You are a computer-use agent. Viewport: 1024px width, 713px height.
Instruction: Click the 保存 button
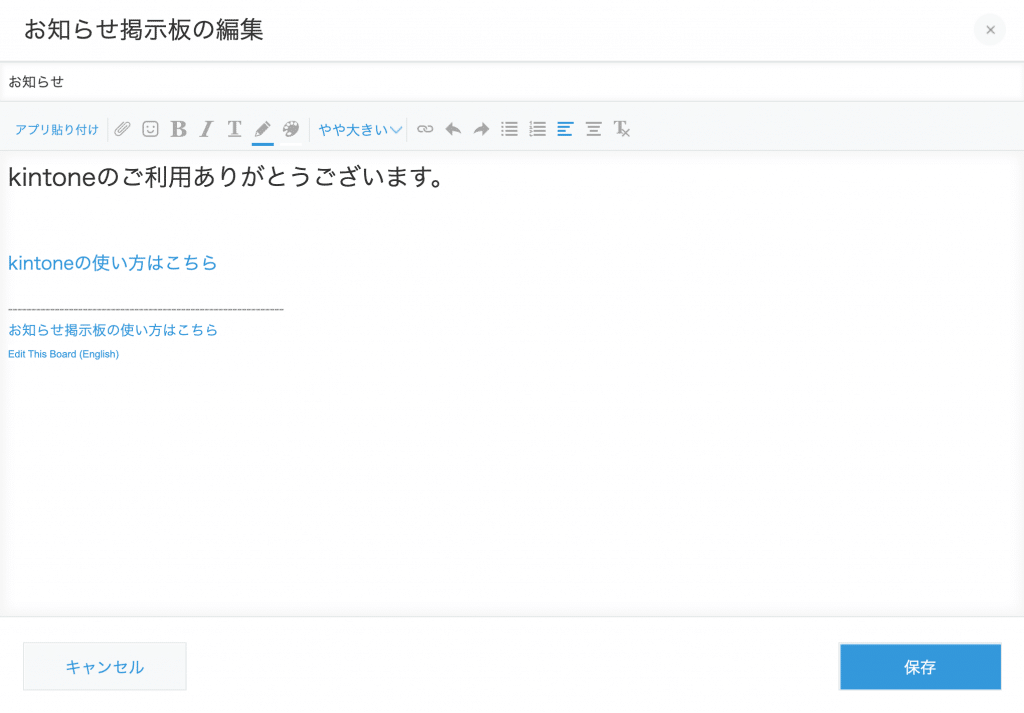click(x=920, y=667)
